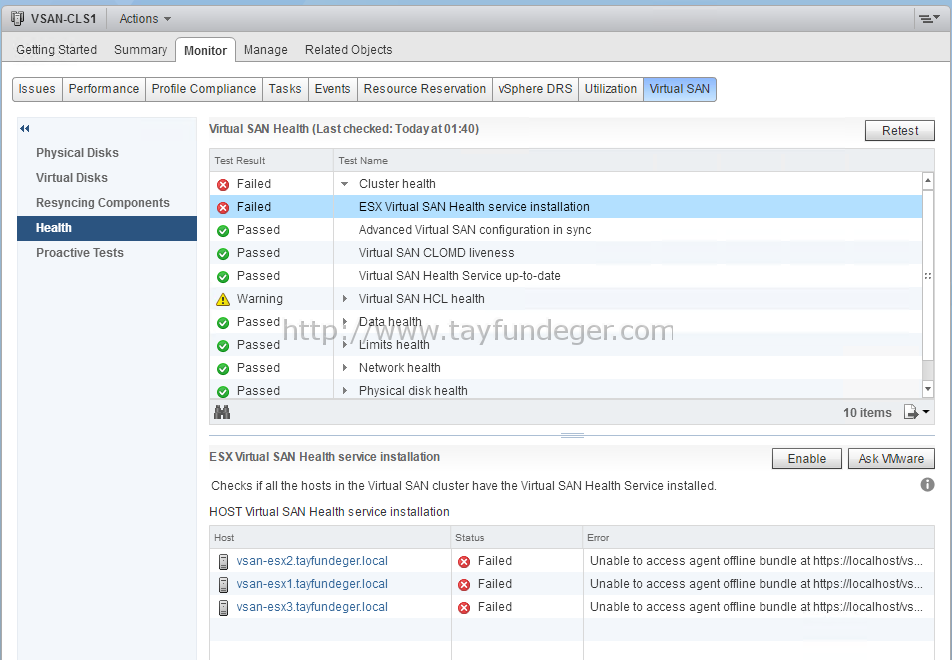Open the Events sub-tab
952x660 pixels.
click(x=333, y=89)
